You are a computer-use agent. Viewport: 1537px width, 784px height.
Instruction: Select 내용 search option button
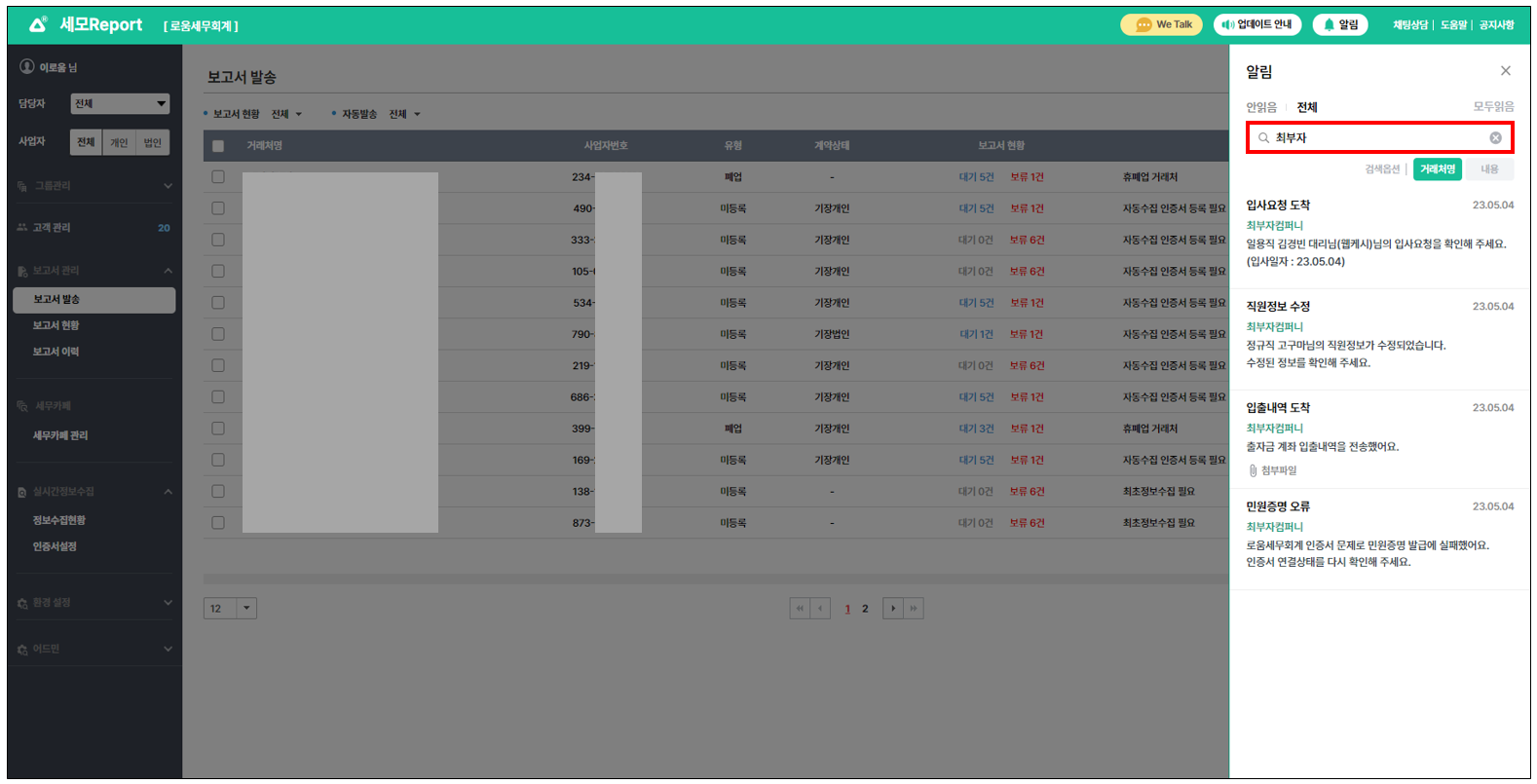tap(1489, 169)
